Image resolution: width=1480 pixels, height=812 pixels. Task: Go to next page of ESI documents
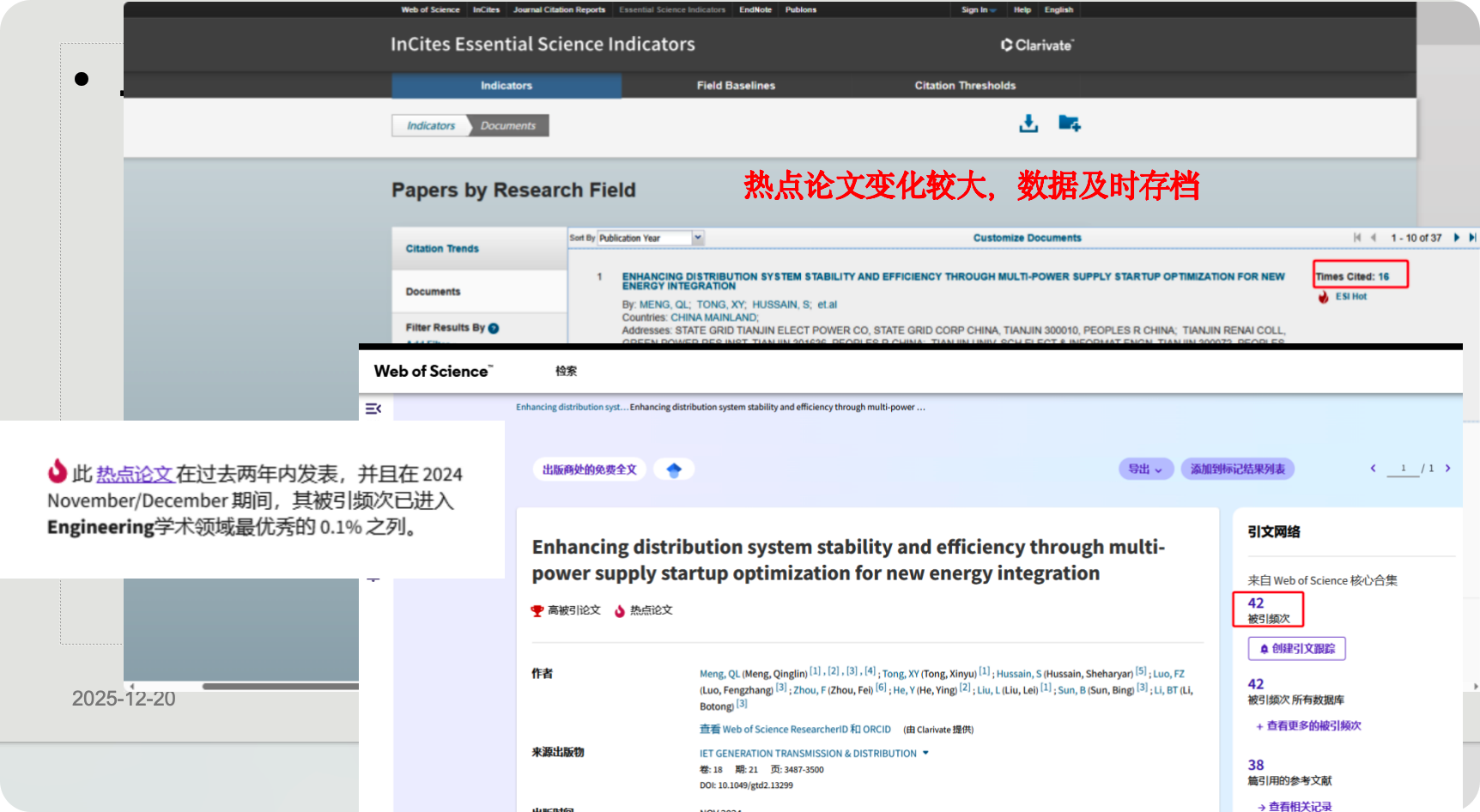[x=1456, y=238]
